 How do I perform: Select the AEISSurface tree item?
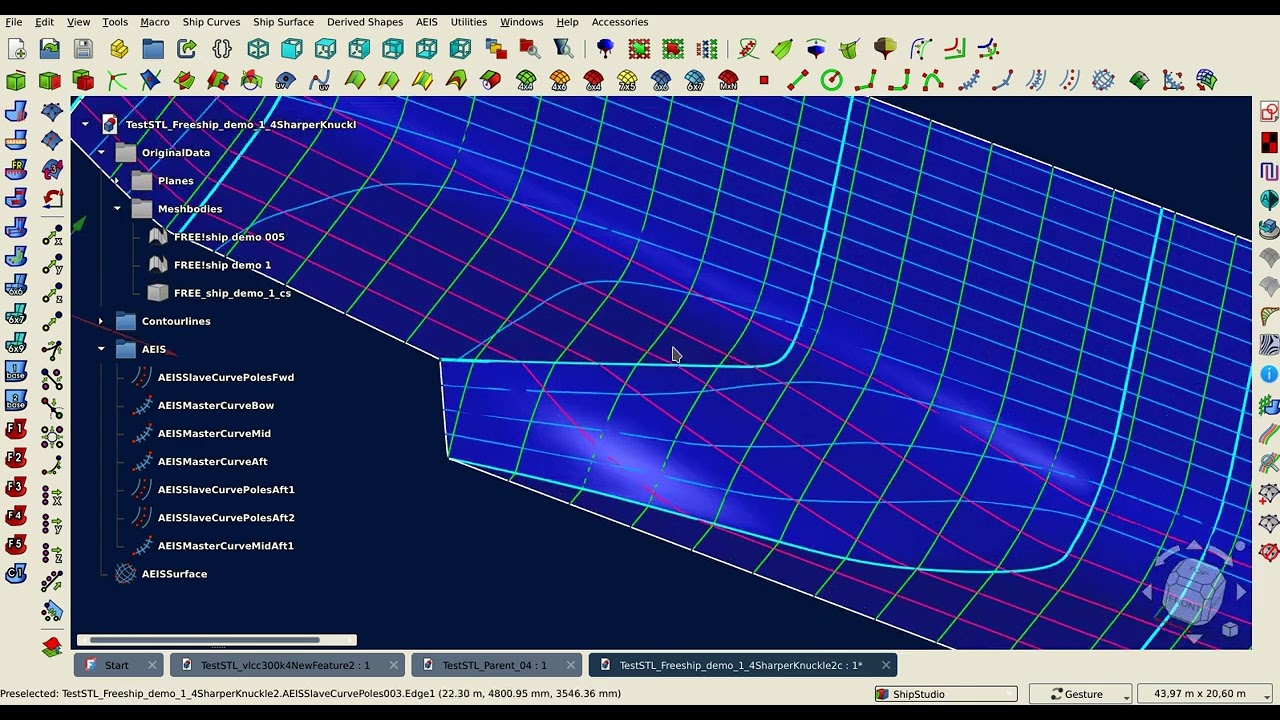click(174, 574)
